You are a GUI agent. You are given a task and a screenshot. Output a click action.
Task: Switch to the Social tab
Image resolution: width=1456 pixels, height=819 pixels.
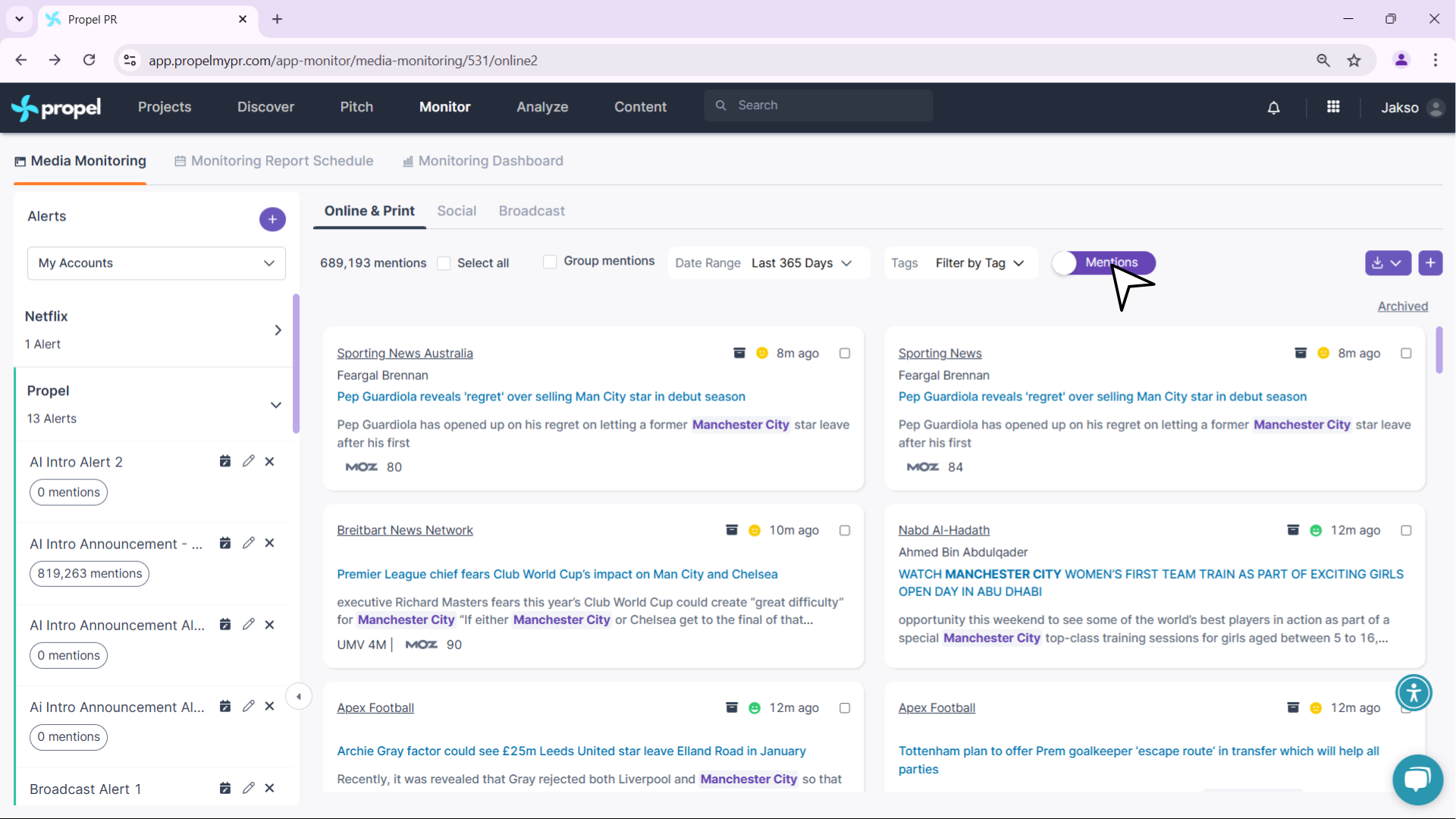tap(457, 211)
